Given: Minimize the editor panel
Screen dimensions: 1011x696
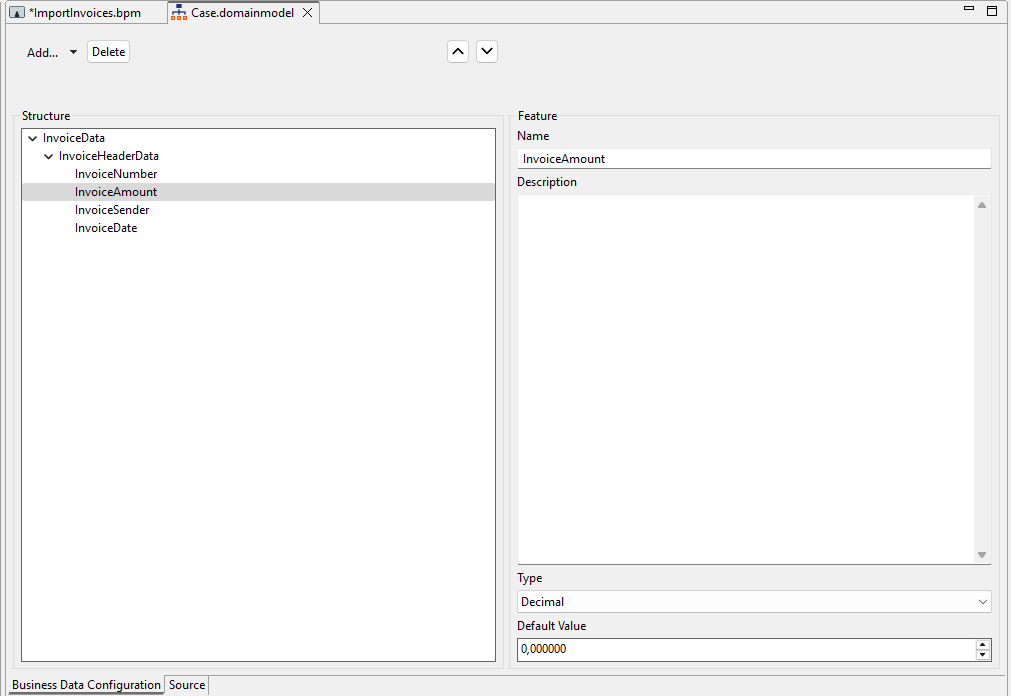Looking at the screenshot, I should 968,9.
